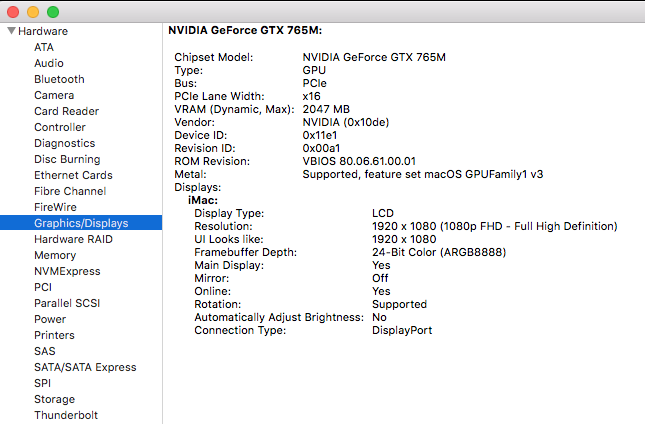Viewport: 645px width, 424px height.
Task: Open the Memory section
Action: pos(55,255)
